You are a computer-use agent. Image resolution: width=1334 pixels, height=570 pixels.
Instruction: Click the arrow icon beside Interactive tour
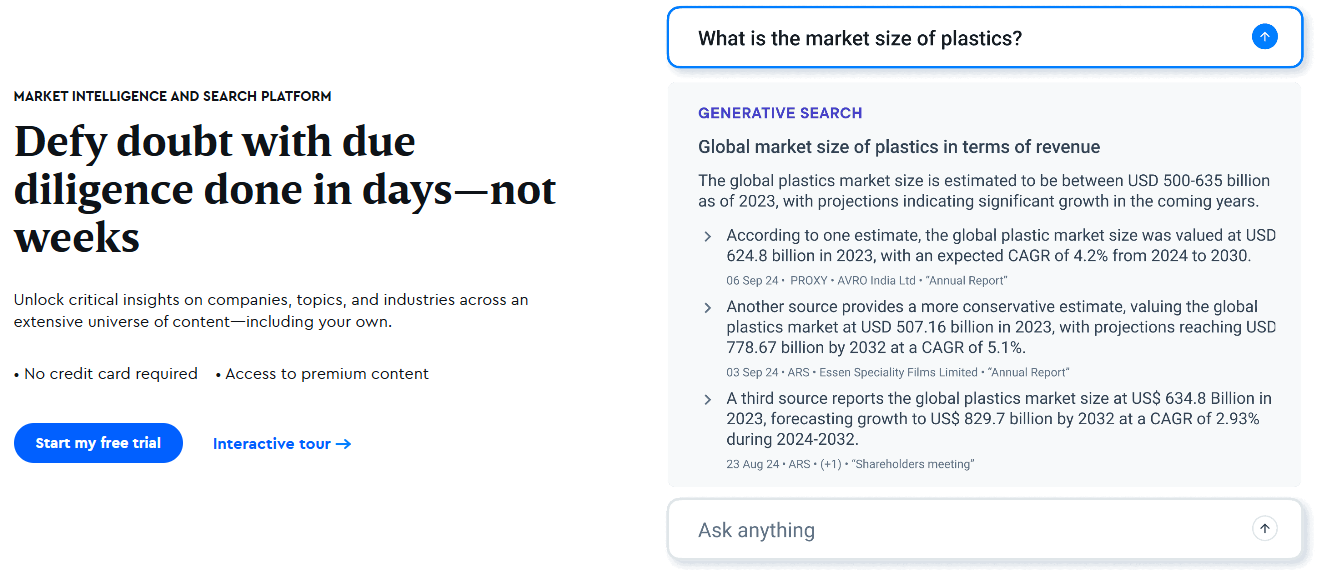pyautogui.click(x=343, y=444)
